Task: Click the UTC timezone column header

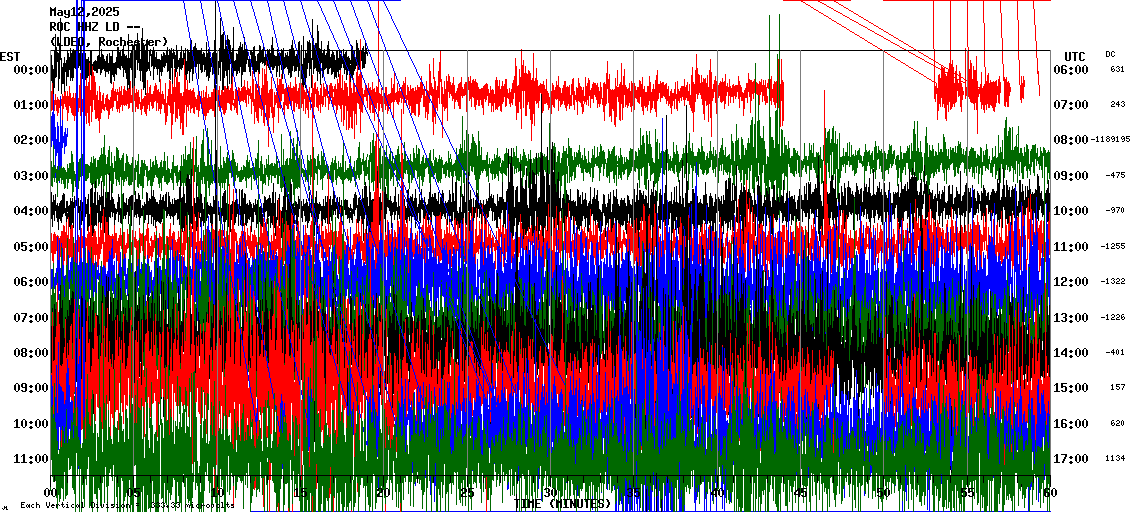Action: coord(1075,56)
